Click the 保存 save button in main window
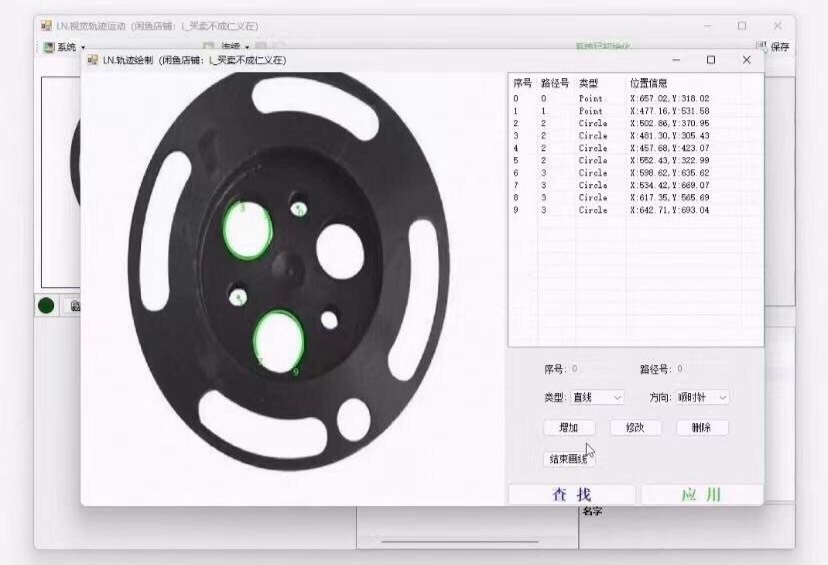This screenshot has height=565, width=828. click(x=773, y=47)
